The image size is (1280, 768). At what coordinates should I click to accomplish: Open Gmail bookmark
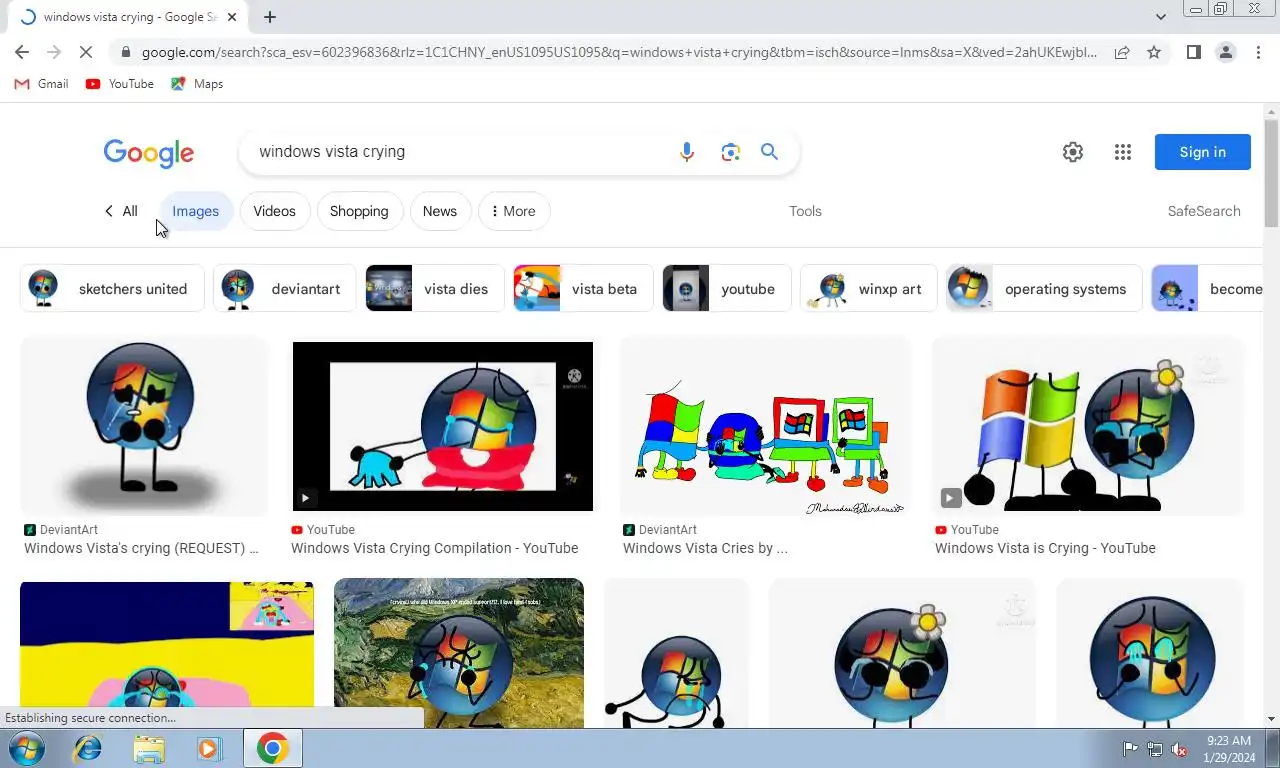pos(42,84)
